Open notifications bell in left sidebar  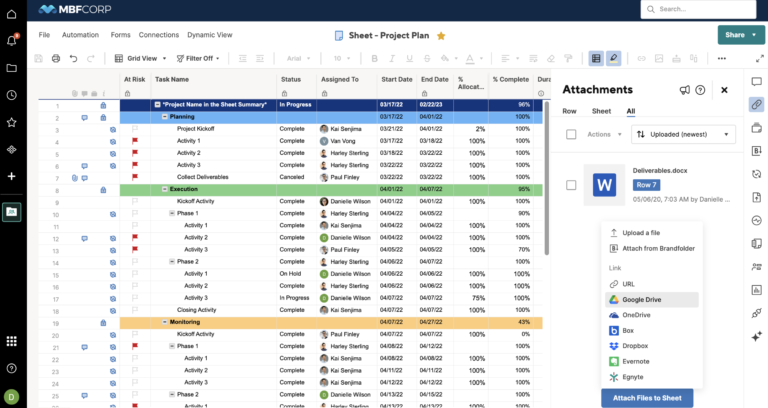coord(11,41)
